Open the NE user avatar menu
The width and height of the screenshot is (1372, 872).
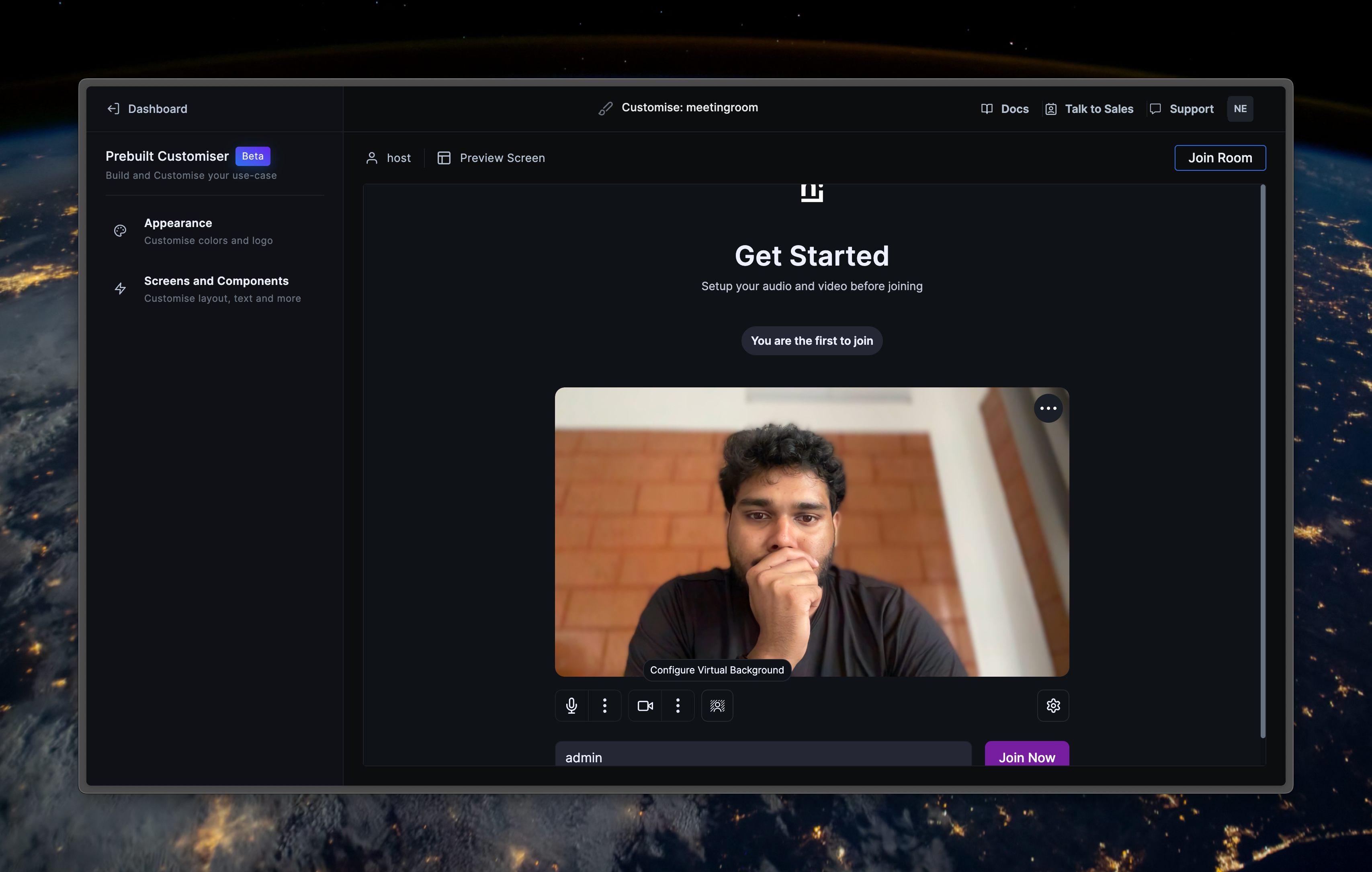point(1240,109)
